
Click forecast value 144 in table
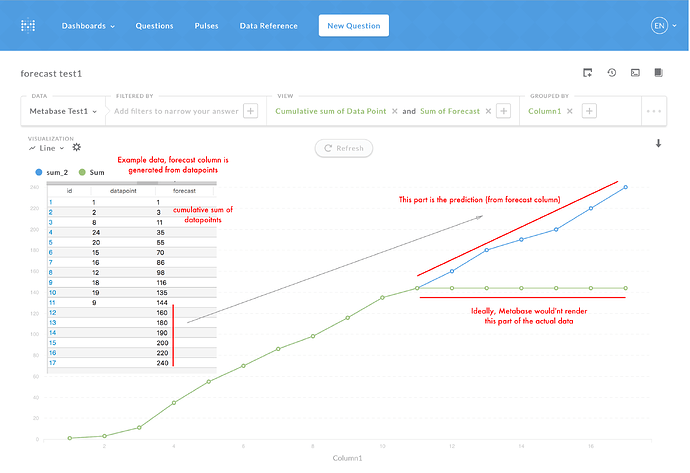click(x=162, y=303)
